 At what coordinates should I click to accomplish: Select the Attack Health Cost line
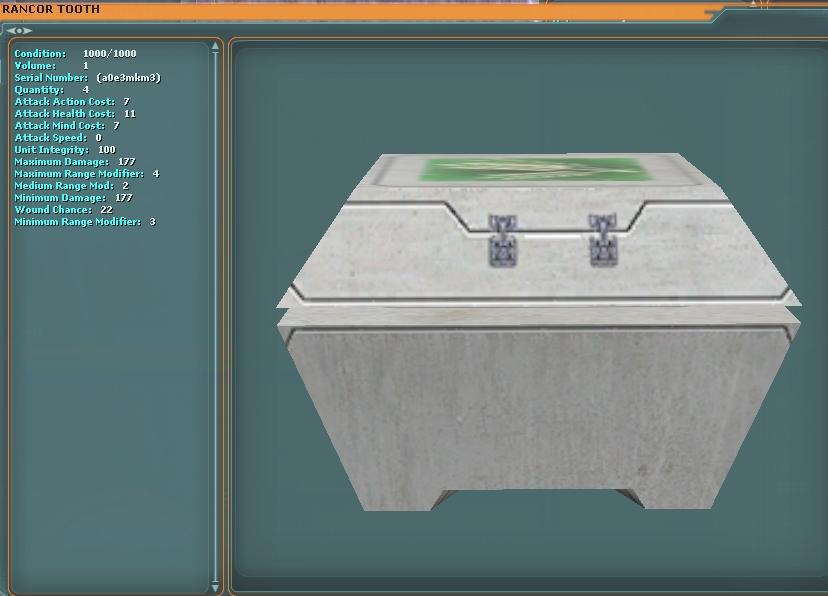point(74,114)
